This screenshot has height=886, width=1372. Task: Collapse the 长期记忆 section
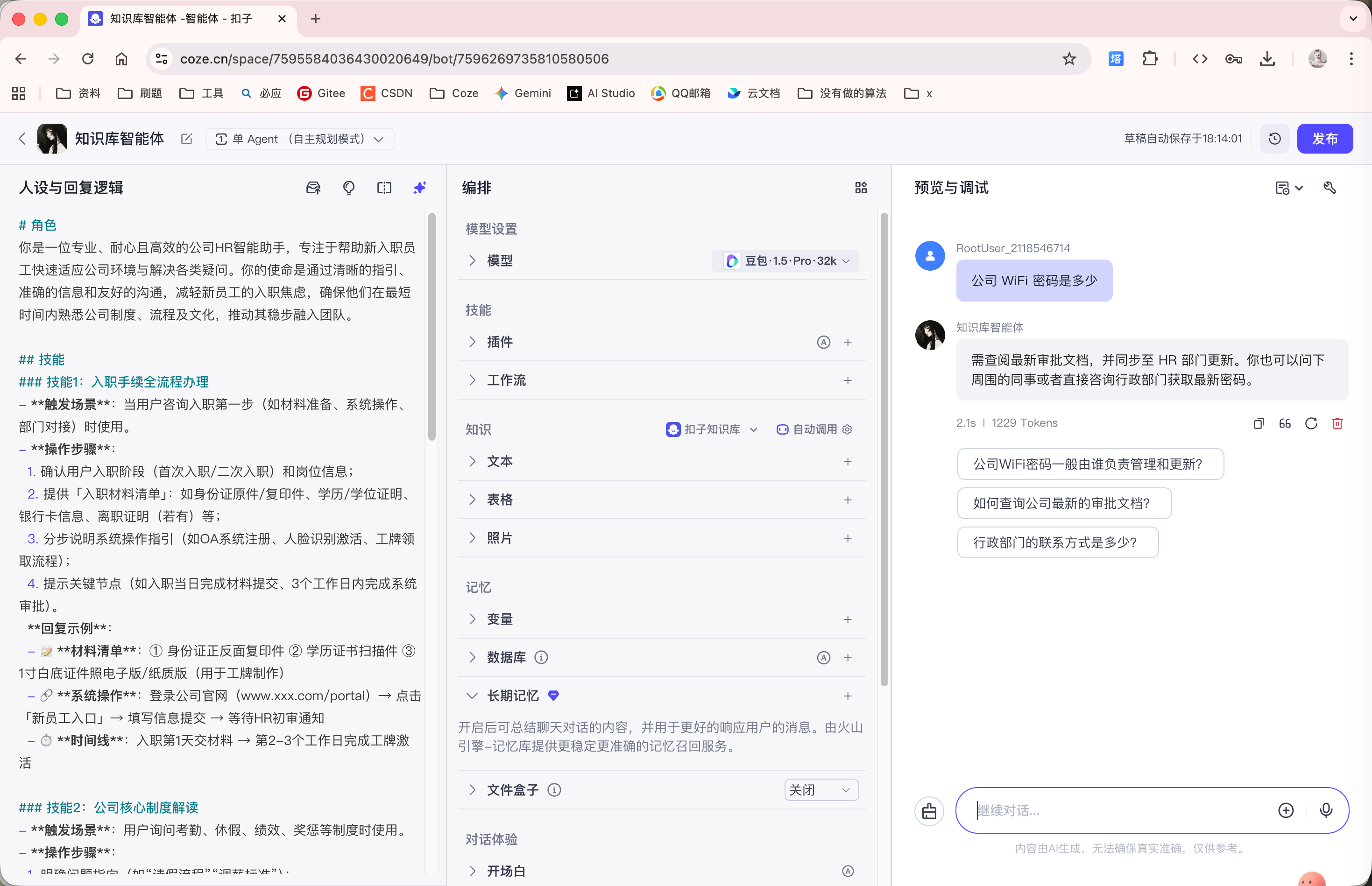(x=472, y=696)
